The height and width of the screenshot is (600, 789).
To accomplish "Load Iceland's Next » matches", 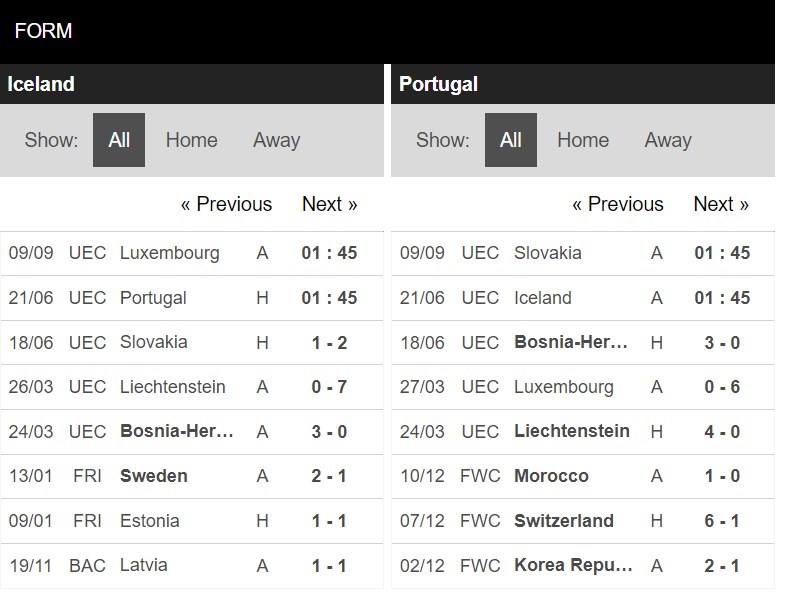I will (x=330, y=204).
